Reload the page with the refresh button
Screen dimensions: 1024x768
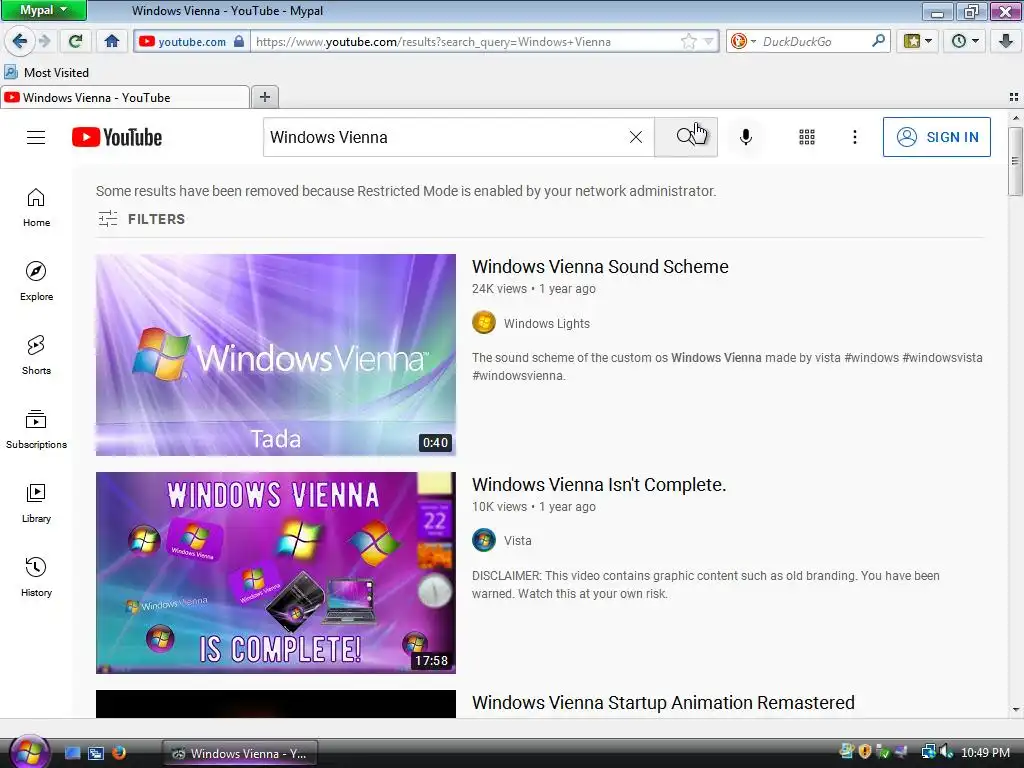click(75, 41)
